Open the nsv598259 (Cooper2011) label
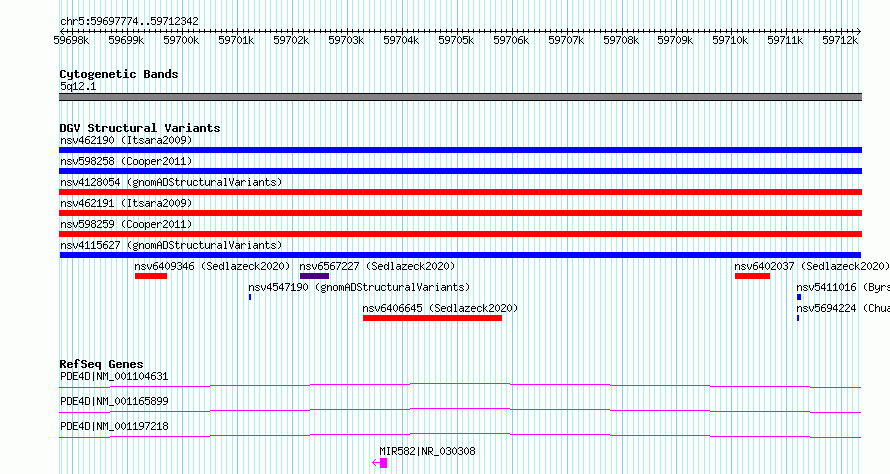 click(126, 224)
